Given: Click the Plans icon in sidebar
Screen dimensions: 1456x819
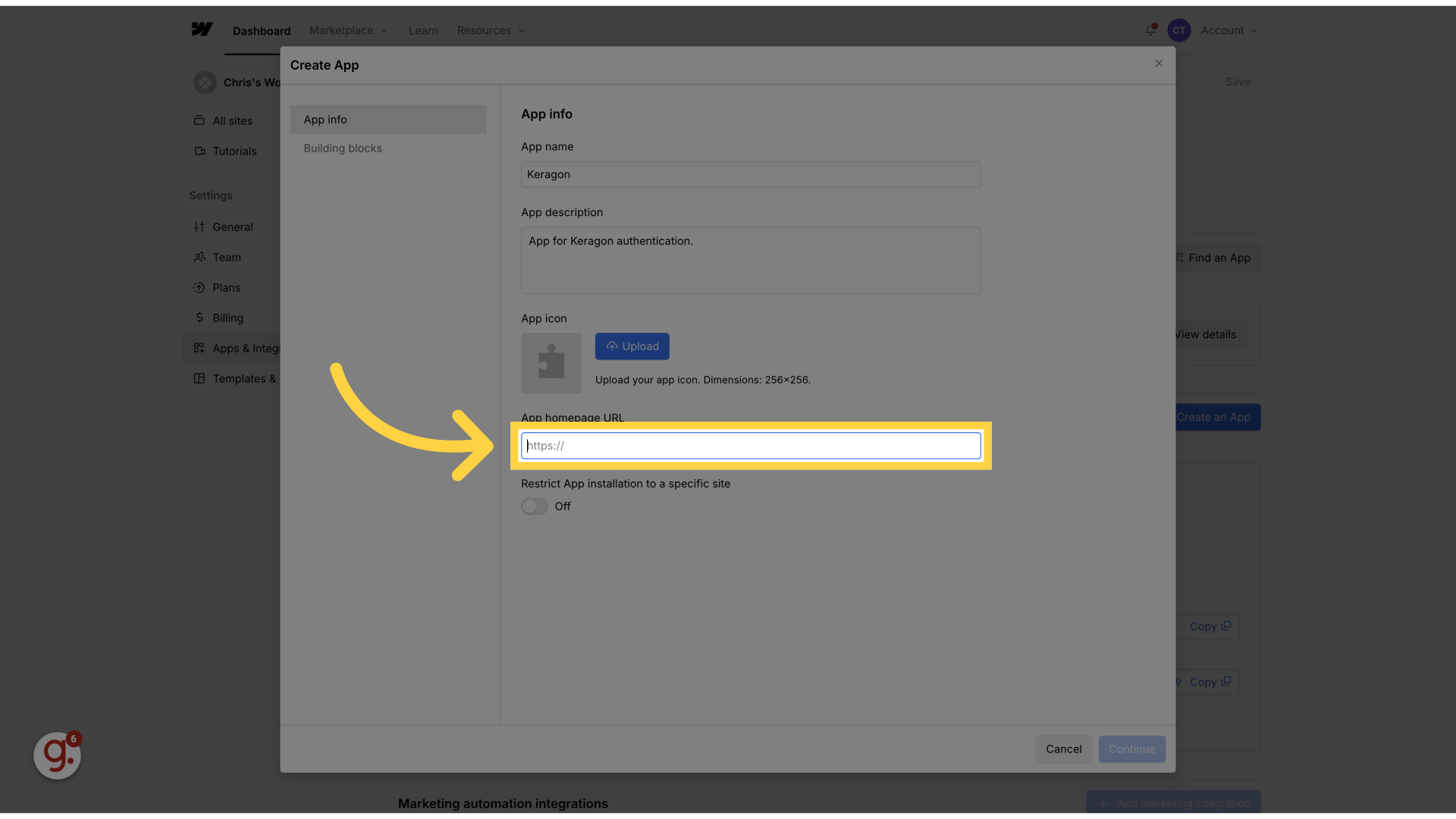Looking at the screenshot, I should tap(199, 287).
